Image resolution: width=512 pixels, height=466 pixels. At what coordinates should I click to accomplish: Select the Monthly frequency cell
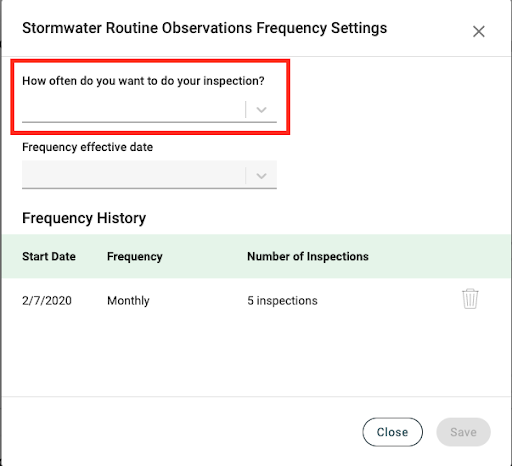(128, 301)
